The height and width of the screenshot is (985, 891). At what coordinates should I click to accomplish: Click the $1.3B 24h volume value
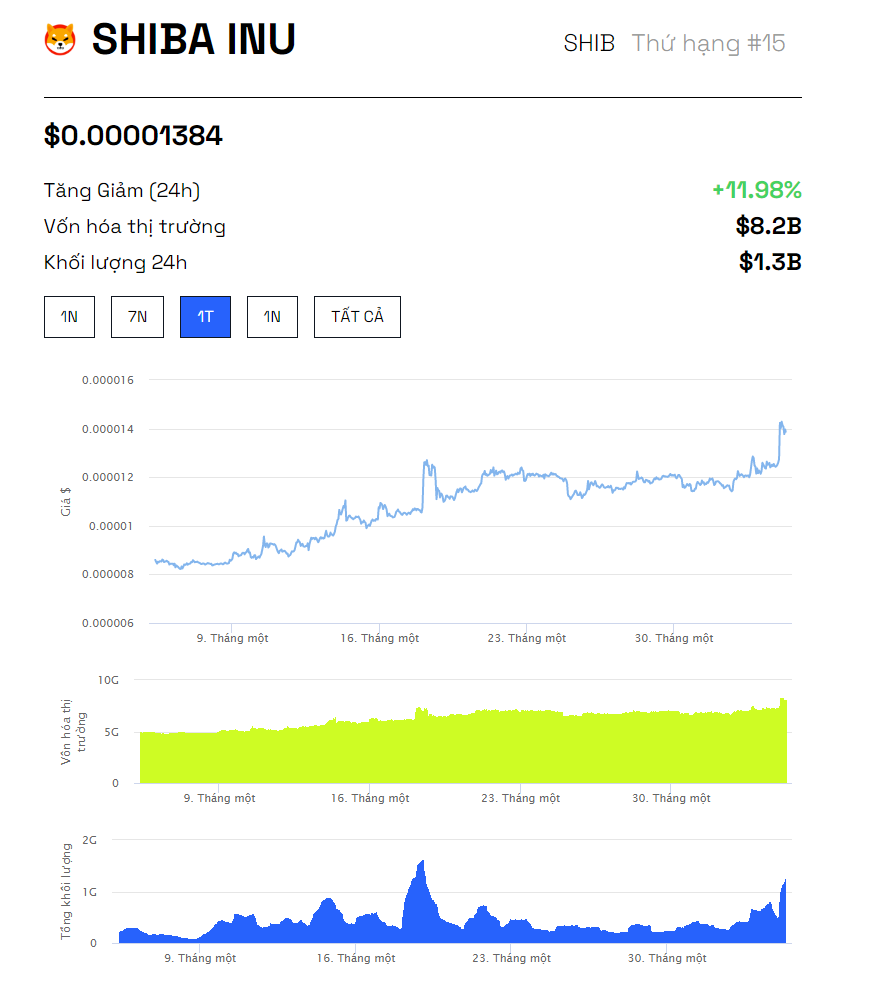click(x=769, y=262)
